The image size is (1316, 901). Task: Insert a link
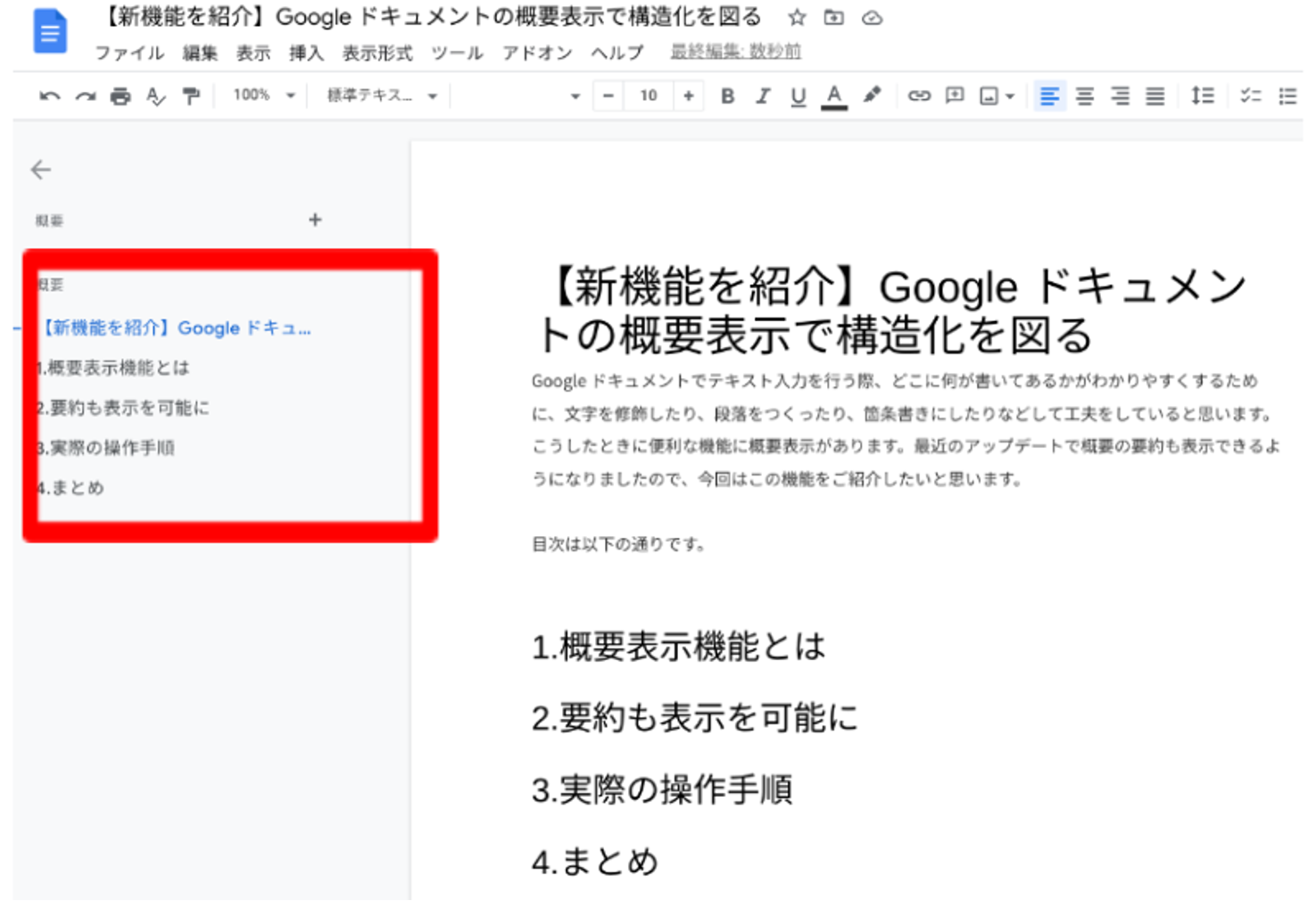pos(919,95)
